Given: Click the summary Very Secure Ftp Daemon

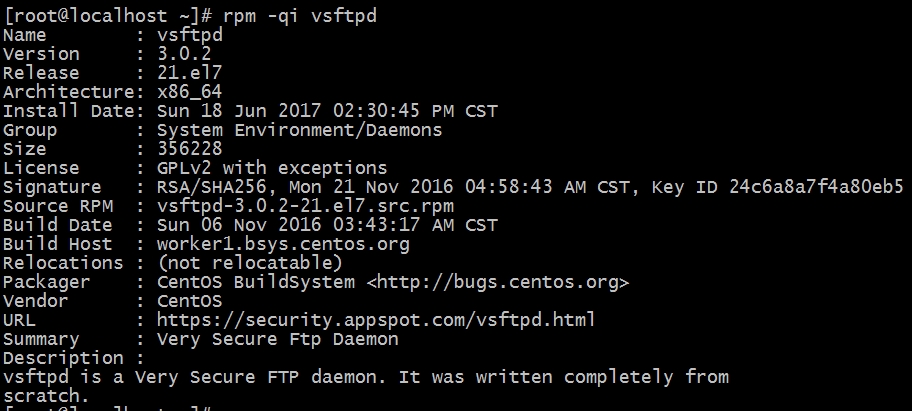Looking at the screenshot, I should (278, 339).
